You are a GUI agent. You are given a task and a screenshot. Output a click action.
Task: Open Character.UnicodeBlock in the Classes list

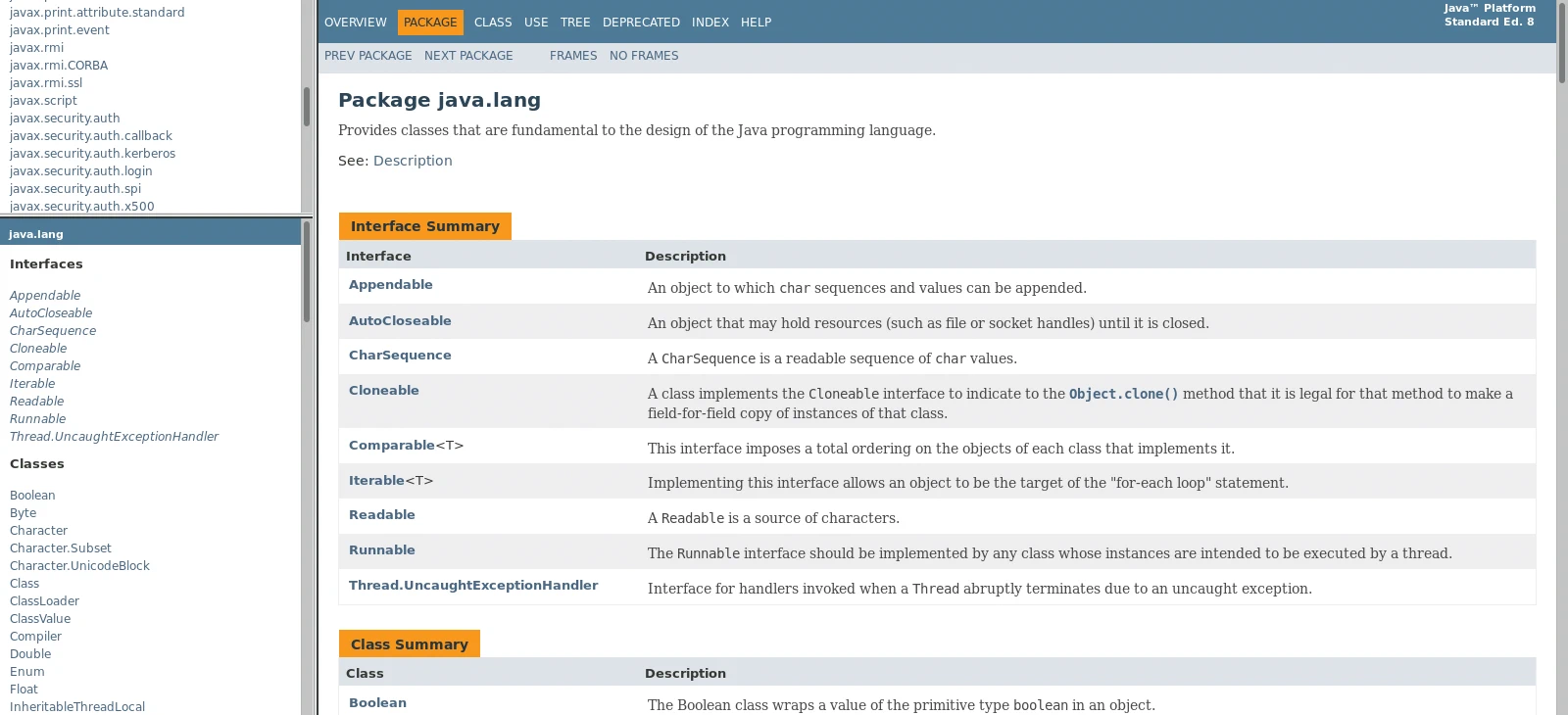coord(79,566)
